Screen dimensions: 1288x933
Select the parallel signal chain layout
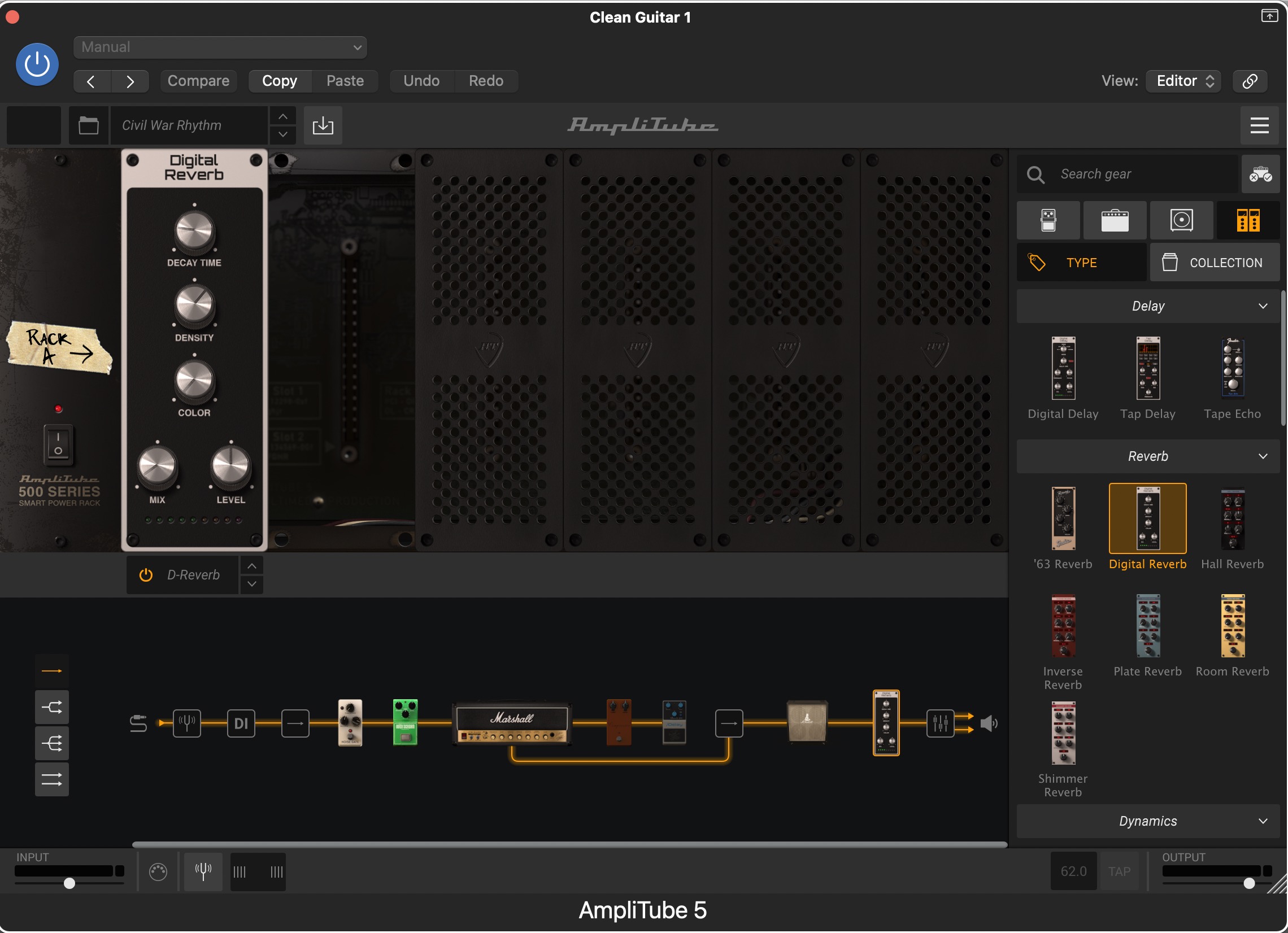(51, 779)
